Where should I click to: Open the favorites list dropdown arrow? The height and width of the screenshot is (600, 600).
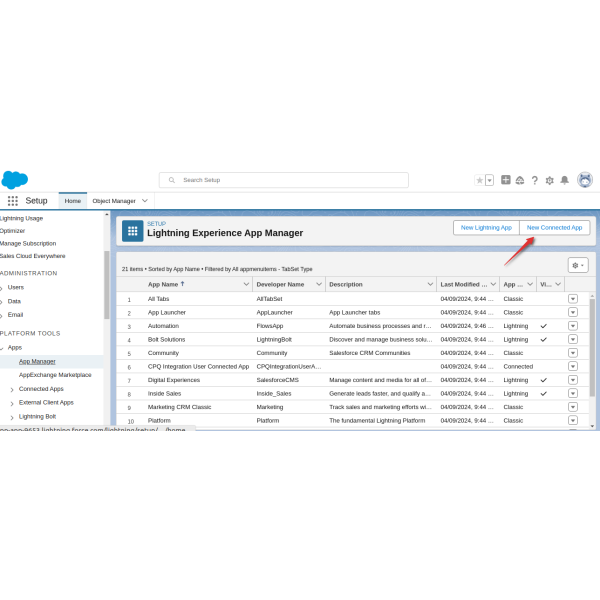(489, 180)
